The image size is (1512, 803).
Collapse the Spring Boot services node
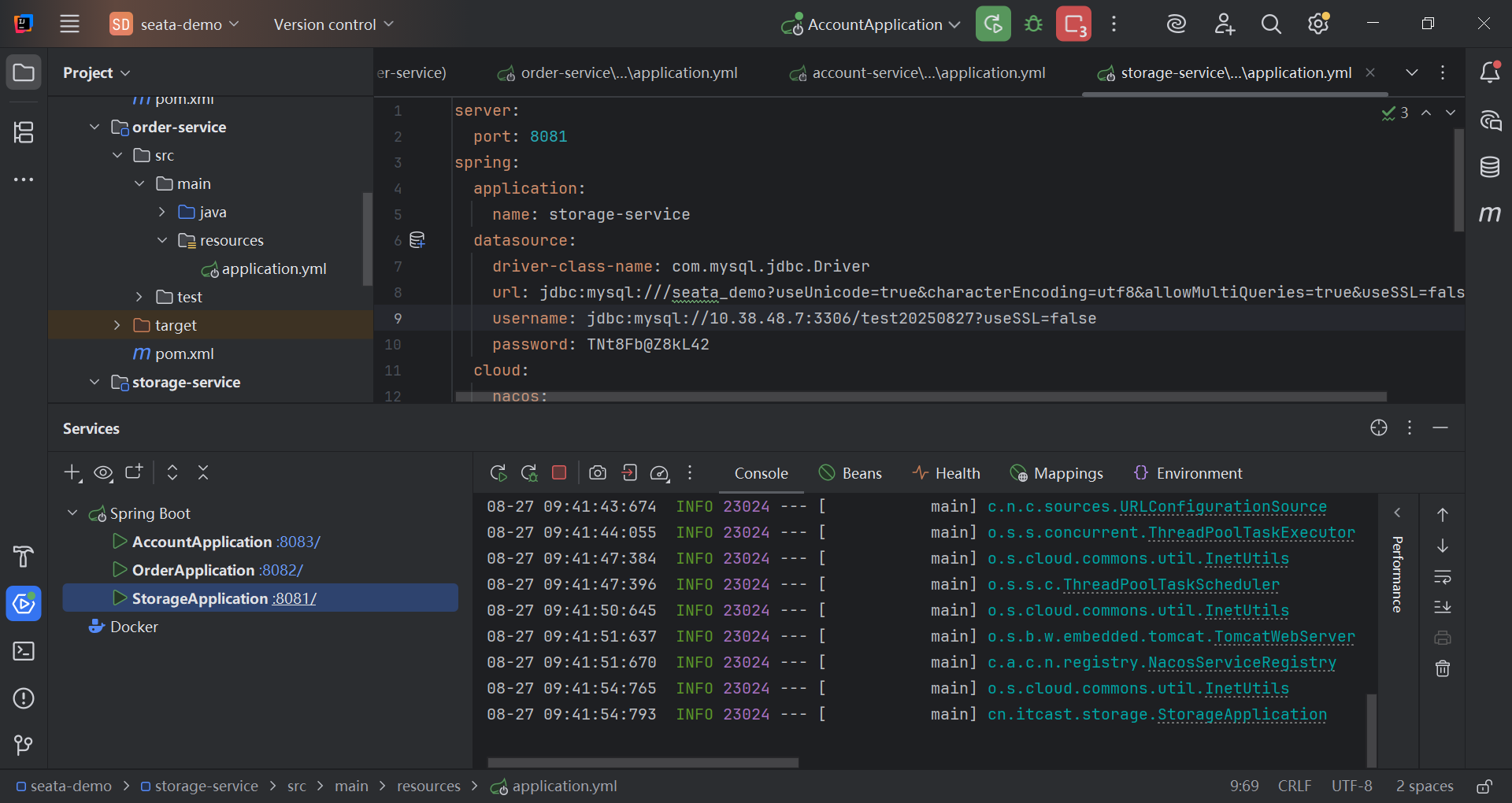(x=72, y=513)
